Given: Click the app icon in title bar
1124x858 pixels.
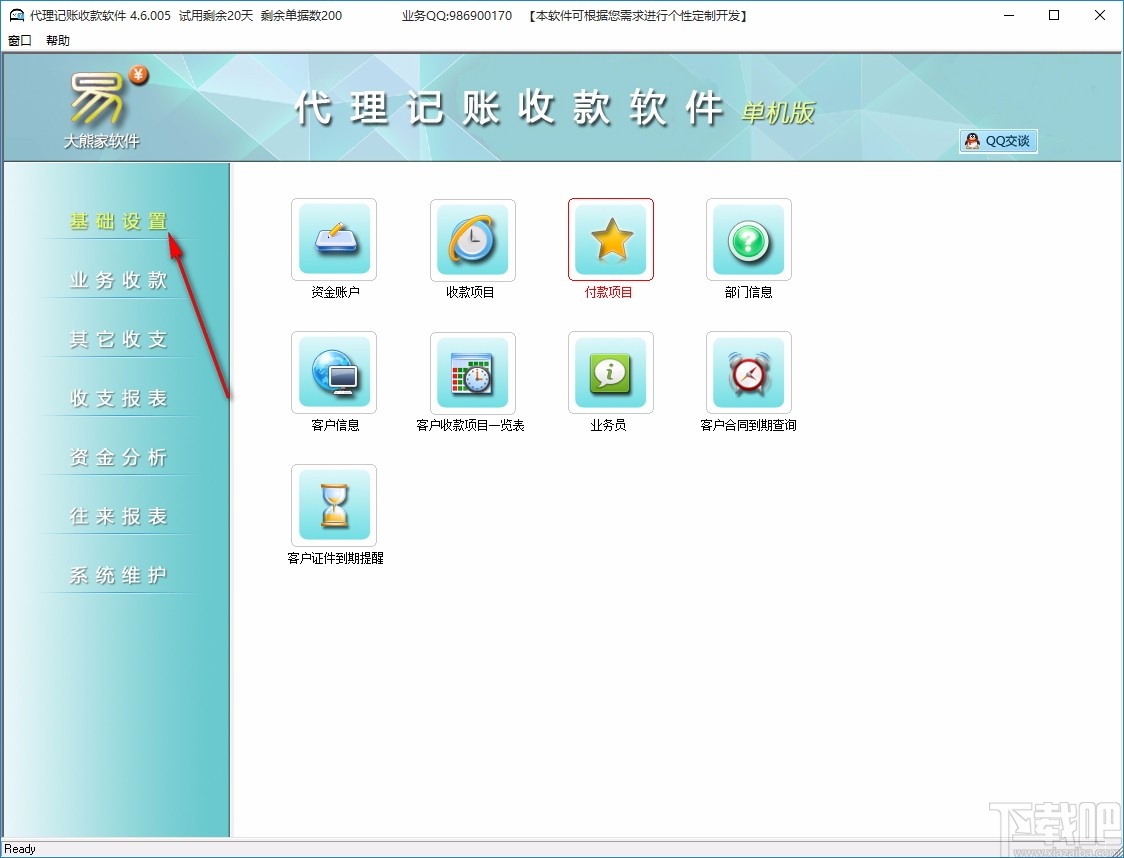Looking at the screenshot, I should click(16, 15).
